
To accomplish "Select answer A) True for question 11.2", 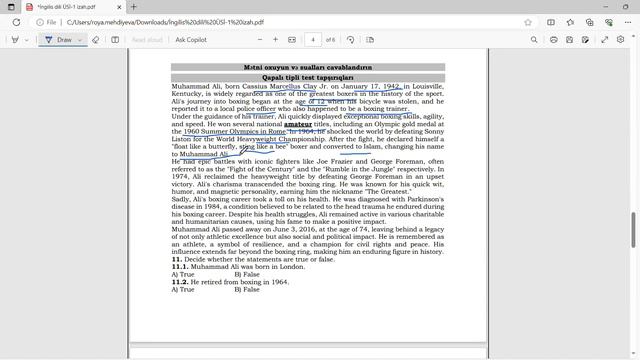I will [183, 289].
